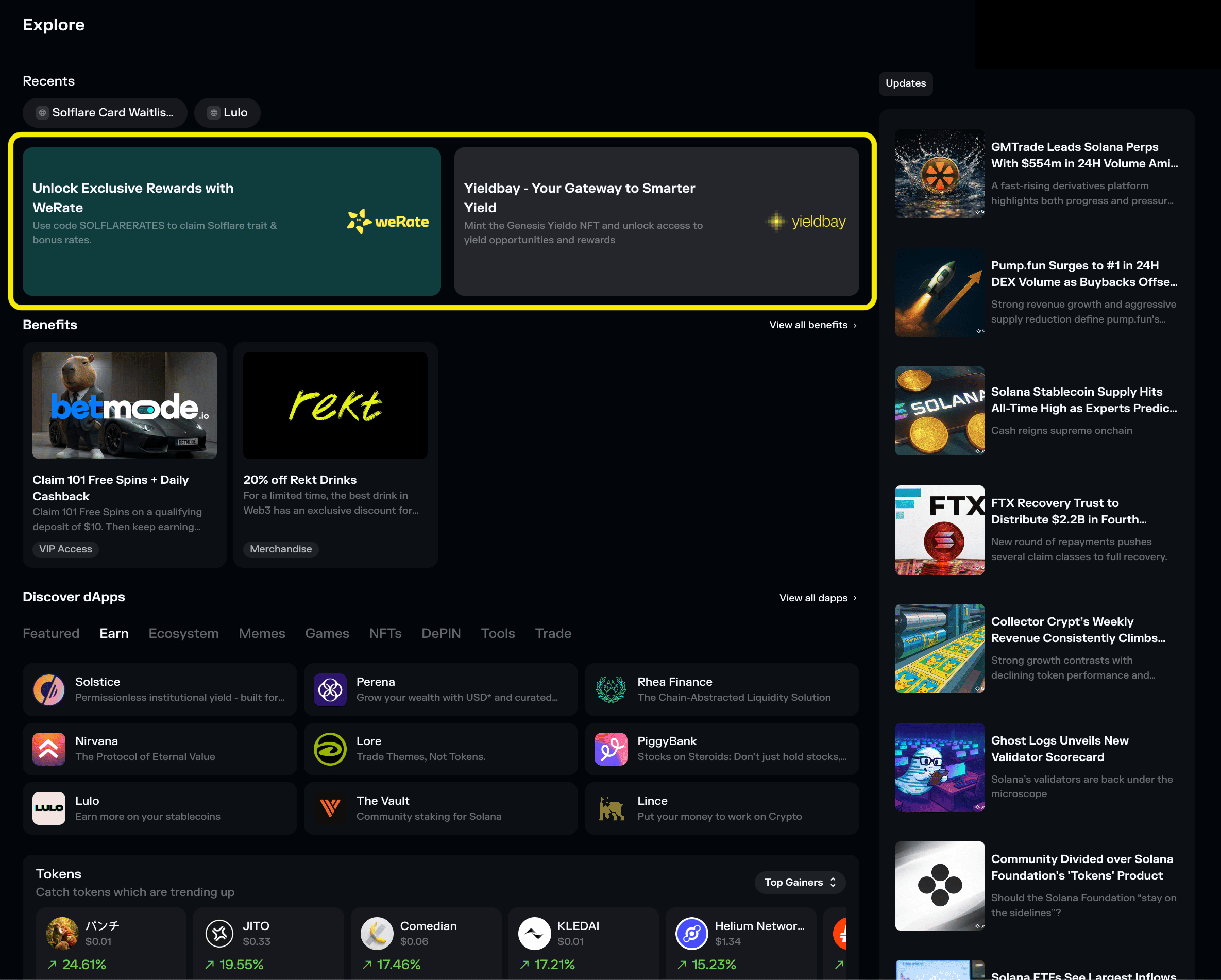The image size is (1221, 980).
Task: Expand View all benefits
Action: click(x=812, y=325)
